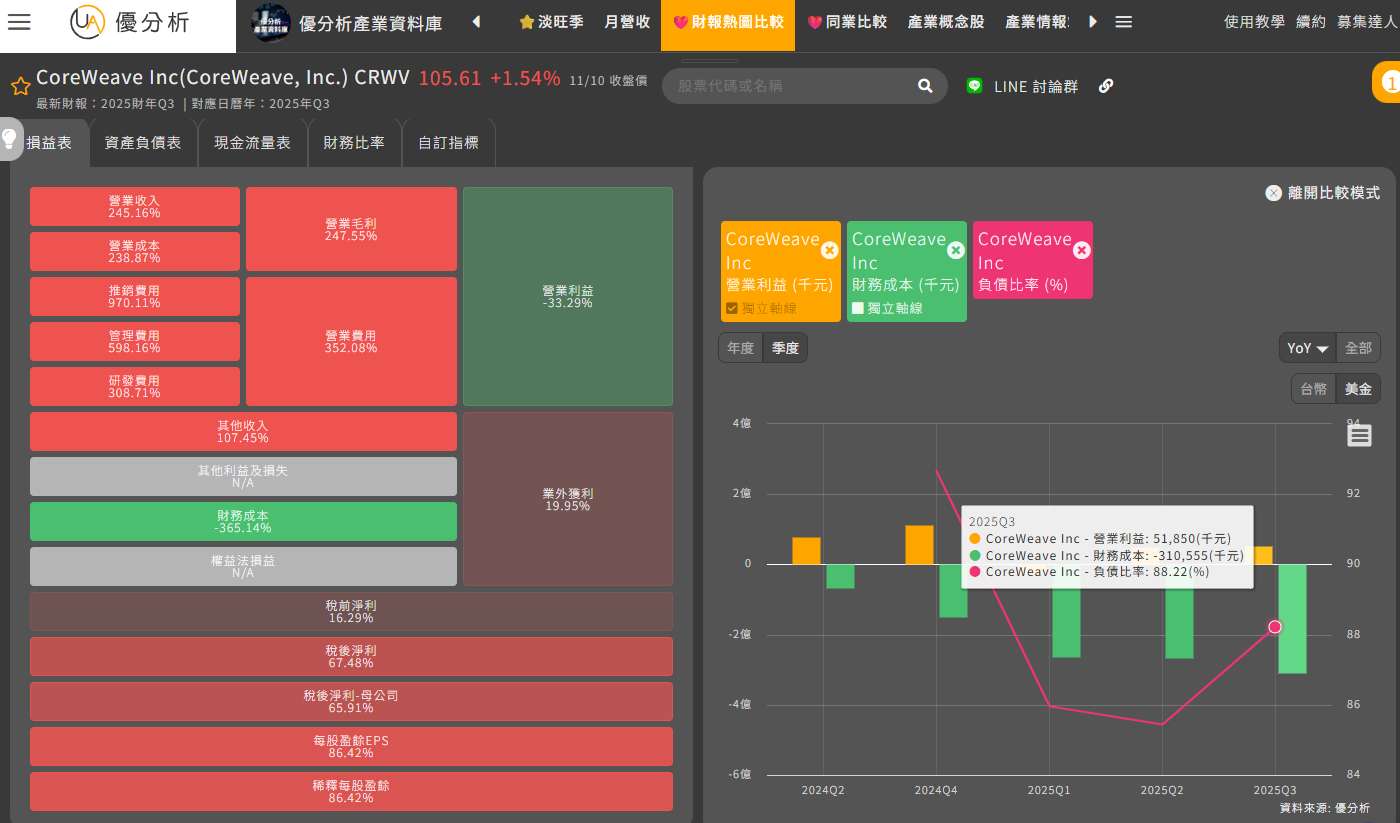The width and height of the screenshot is (1400, 823).
Task: Switch to the 資產負債表 tab
Action: pos(143,143)
